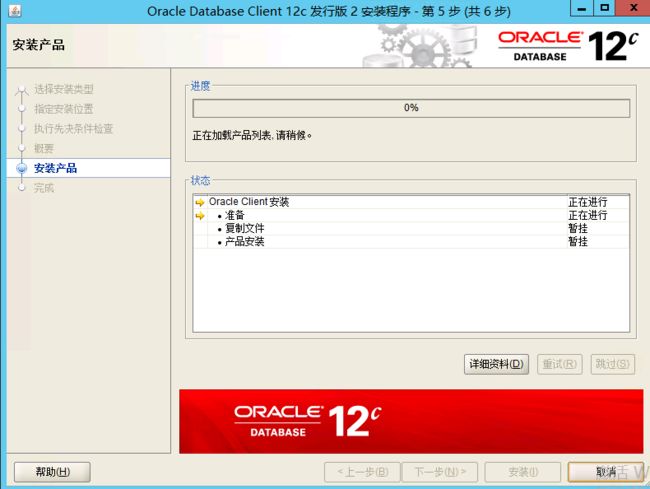Image resolution: width=650 pixels, height=489 pixels.
Task: Minimize the installer window
Action: [x=582, y=8]
